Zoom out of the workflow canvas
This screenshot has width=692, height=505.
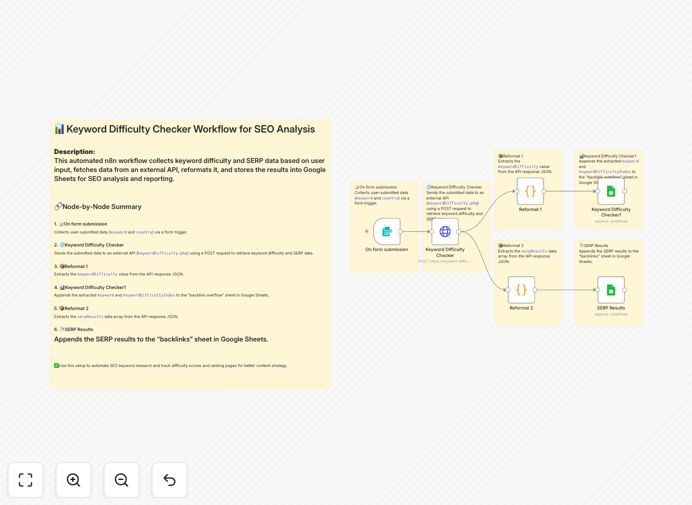[121, 480]
